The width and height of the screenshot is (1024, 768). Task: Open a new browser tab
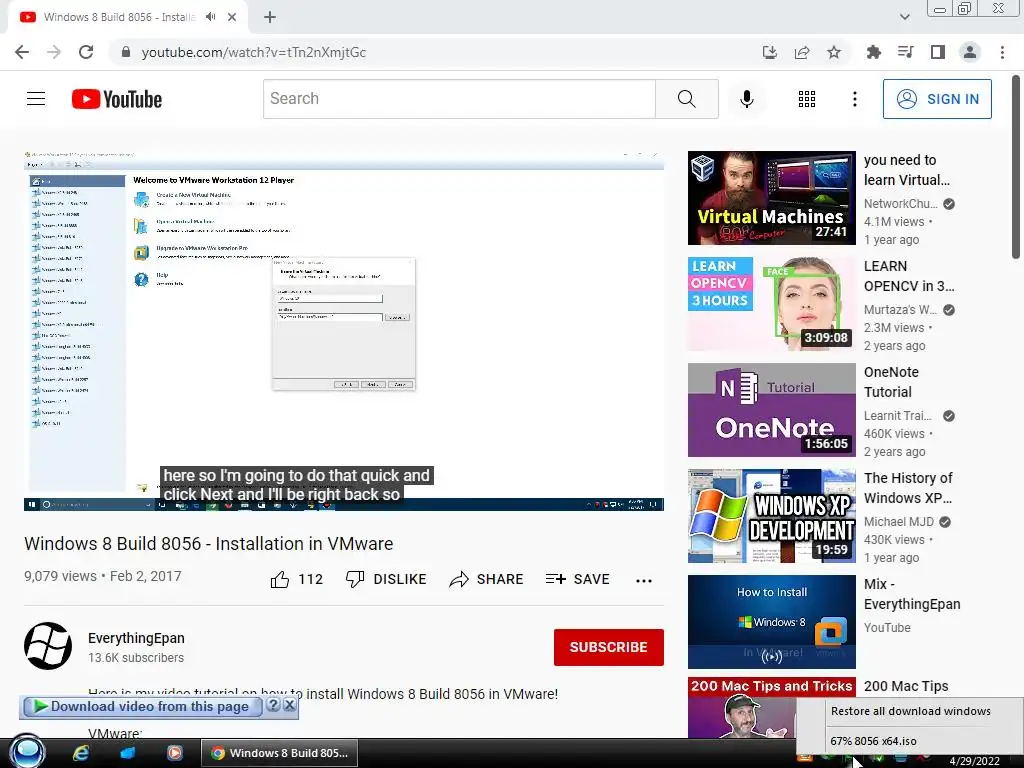pyautogui.click(x=270, y=18)
